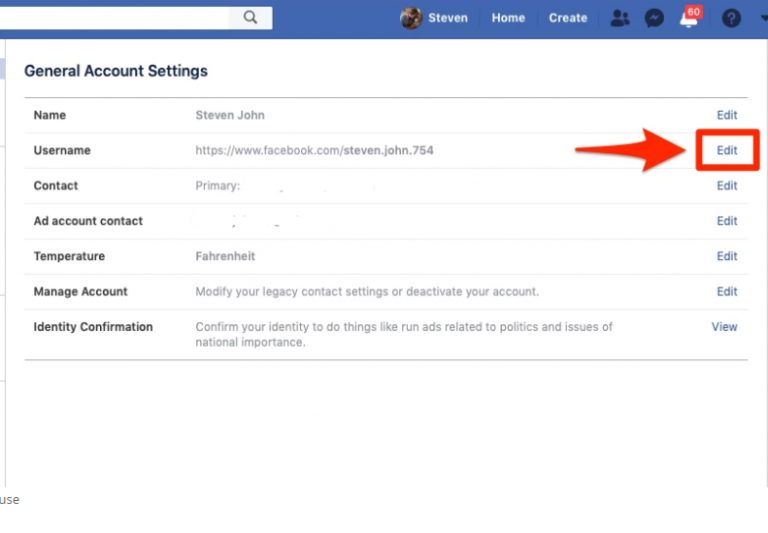768x533 pixels.
Task: Open the Create menu
Action: click(x=568, y=18)
